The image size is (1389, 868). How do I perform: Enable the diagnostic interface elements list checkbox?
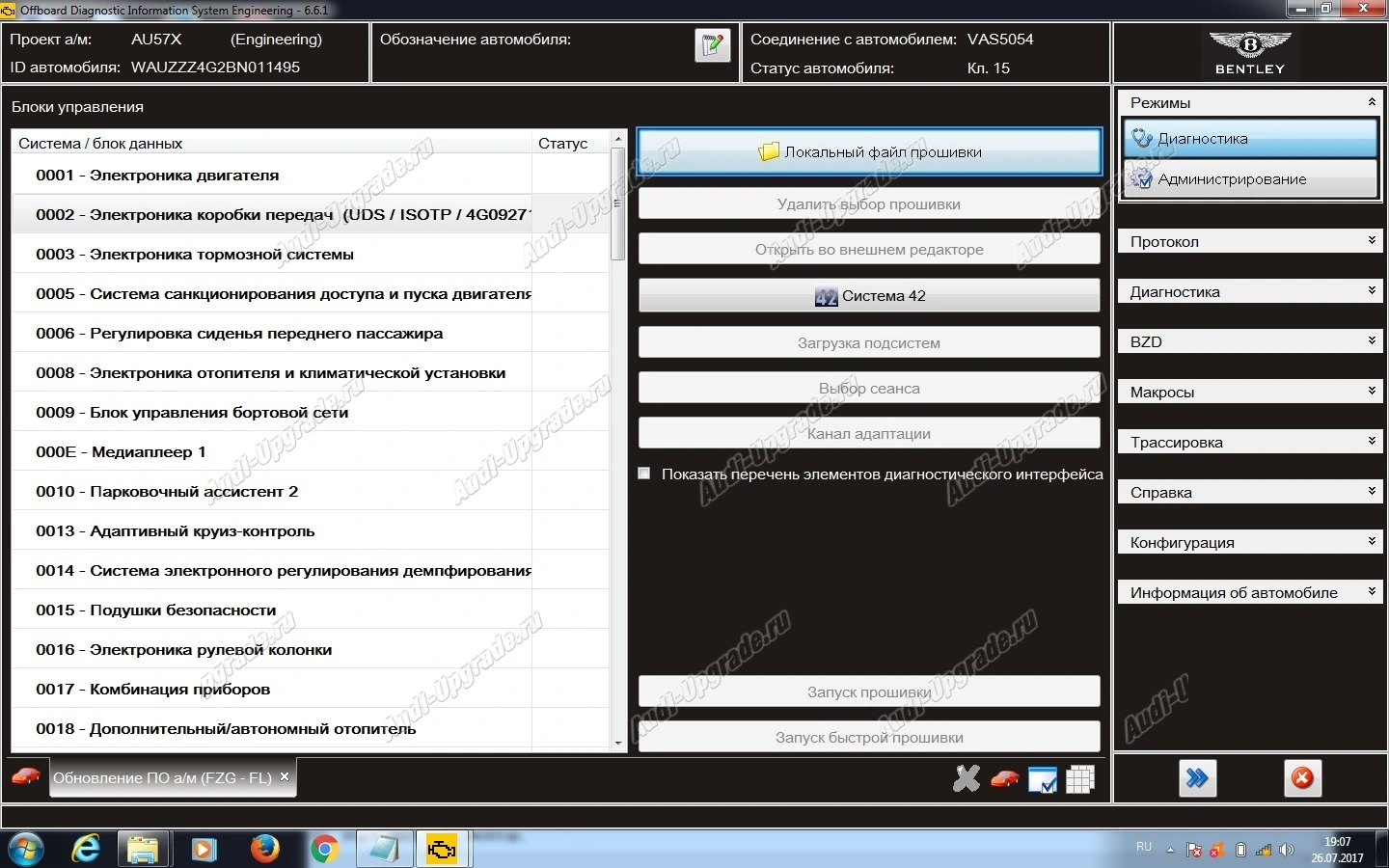coord(644,474)
